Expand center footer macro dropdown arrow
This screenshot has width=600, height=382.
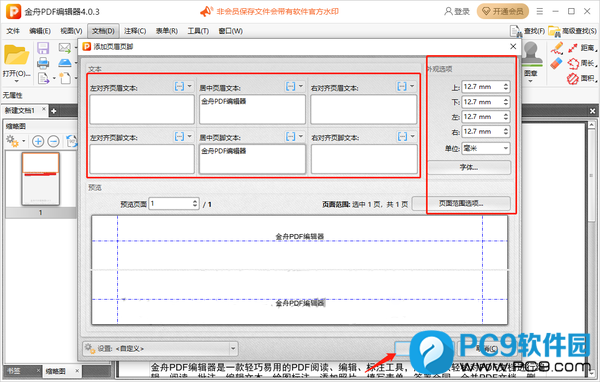click(x=301, y=136)
